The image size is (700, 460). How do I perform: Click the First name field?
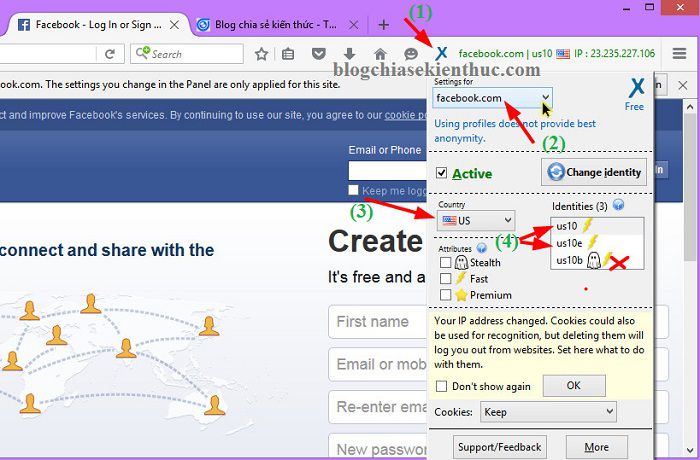coord(377,322)
